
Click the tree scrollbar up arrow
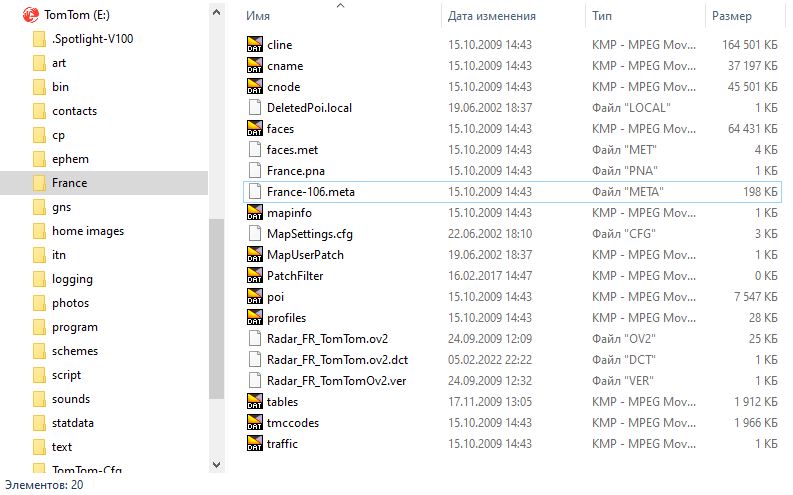[x=216, y=12]
